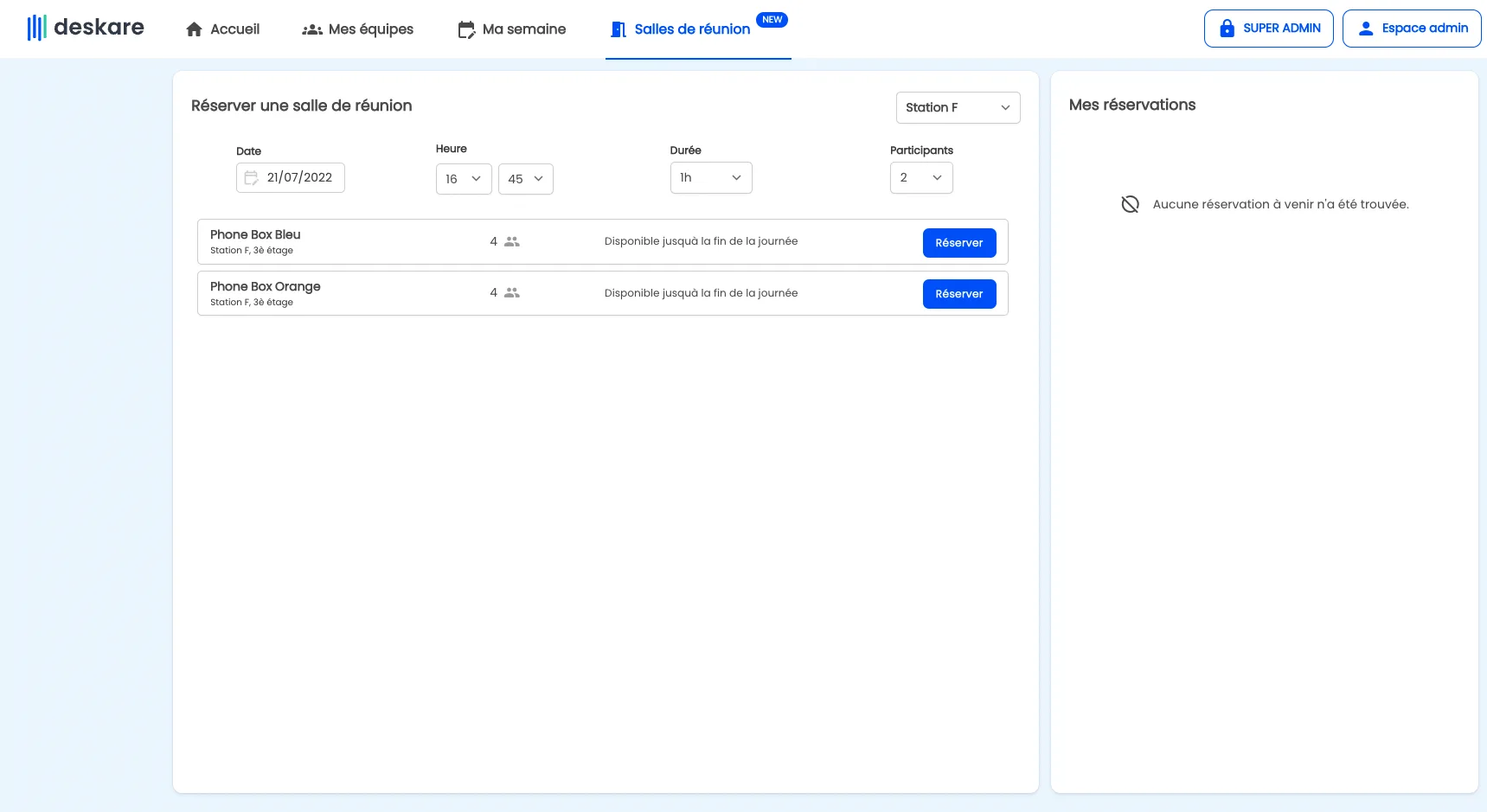The image size is (1487, 812).
Task: Click Réserver une salle de réunion heading
Action: tap(302, 105)
